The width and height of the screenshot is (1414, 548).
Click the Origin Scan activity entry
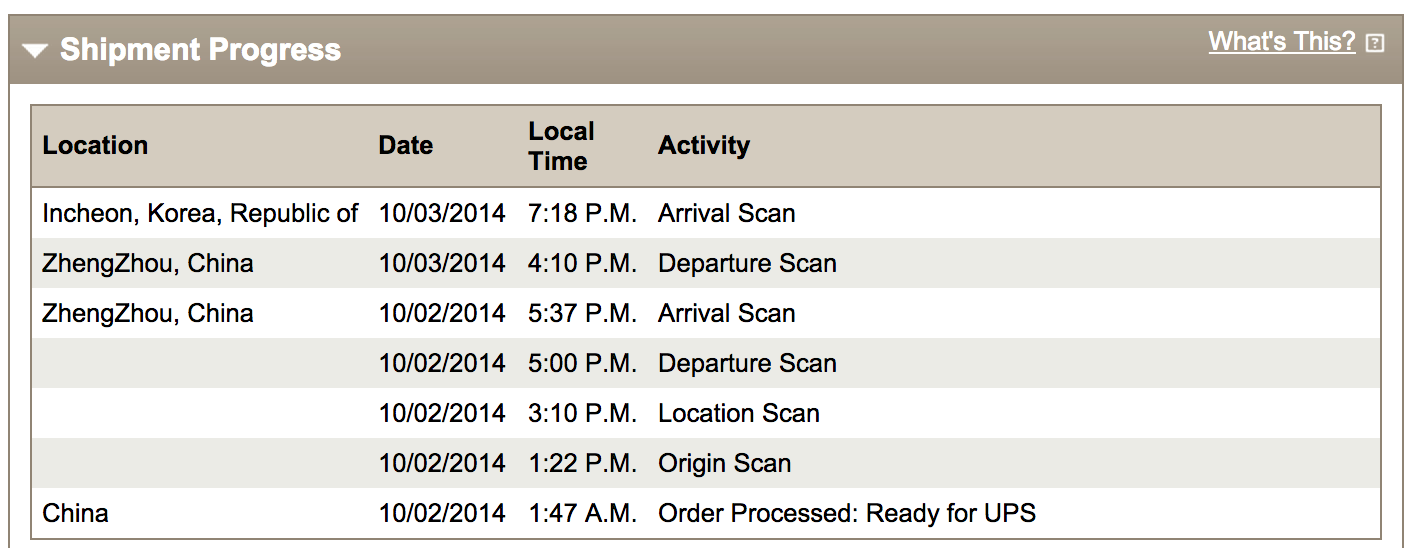pos(724,463)
